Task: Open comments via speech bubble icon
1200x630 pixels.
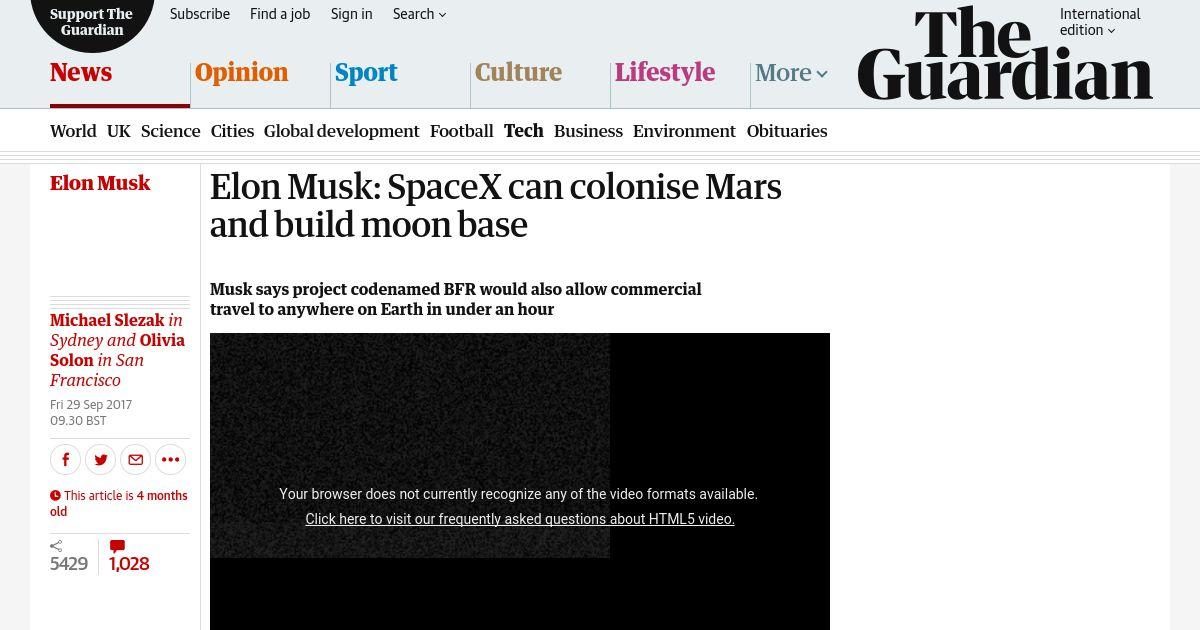Action: tap(117, 546)
